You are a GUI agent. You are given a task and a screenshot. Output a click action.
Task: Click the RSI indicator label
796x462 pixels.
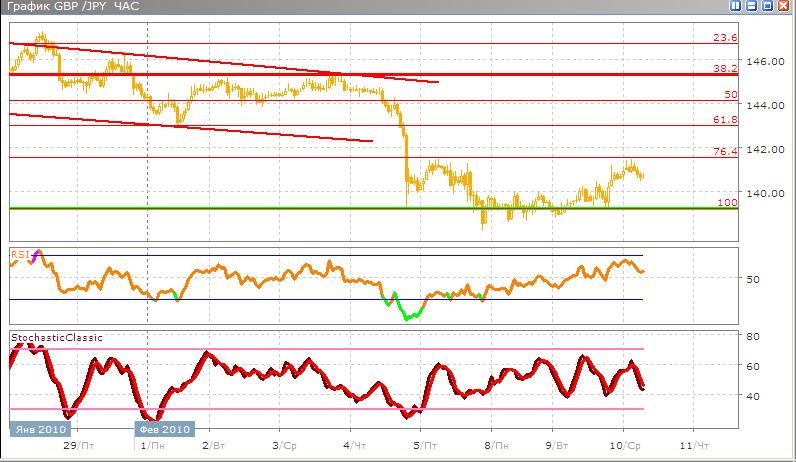coord(19,255)
